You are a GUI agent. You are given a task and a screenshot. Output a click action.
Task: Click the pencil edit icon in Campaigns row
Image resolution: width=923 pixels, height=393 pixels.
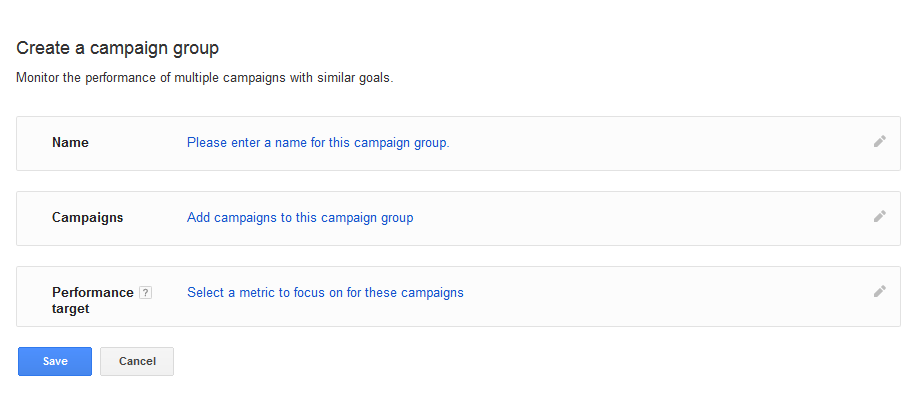[x=879, y=216]
